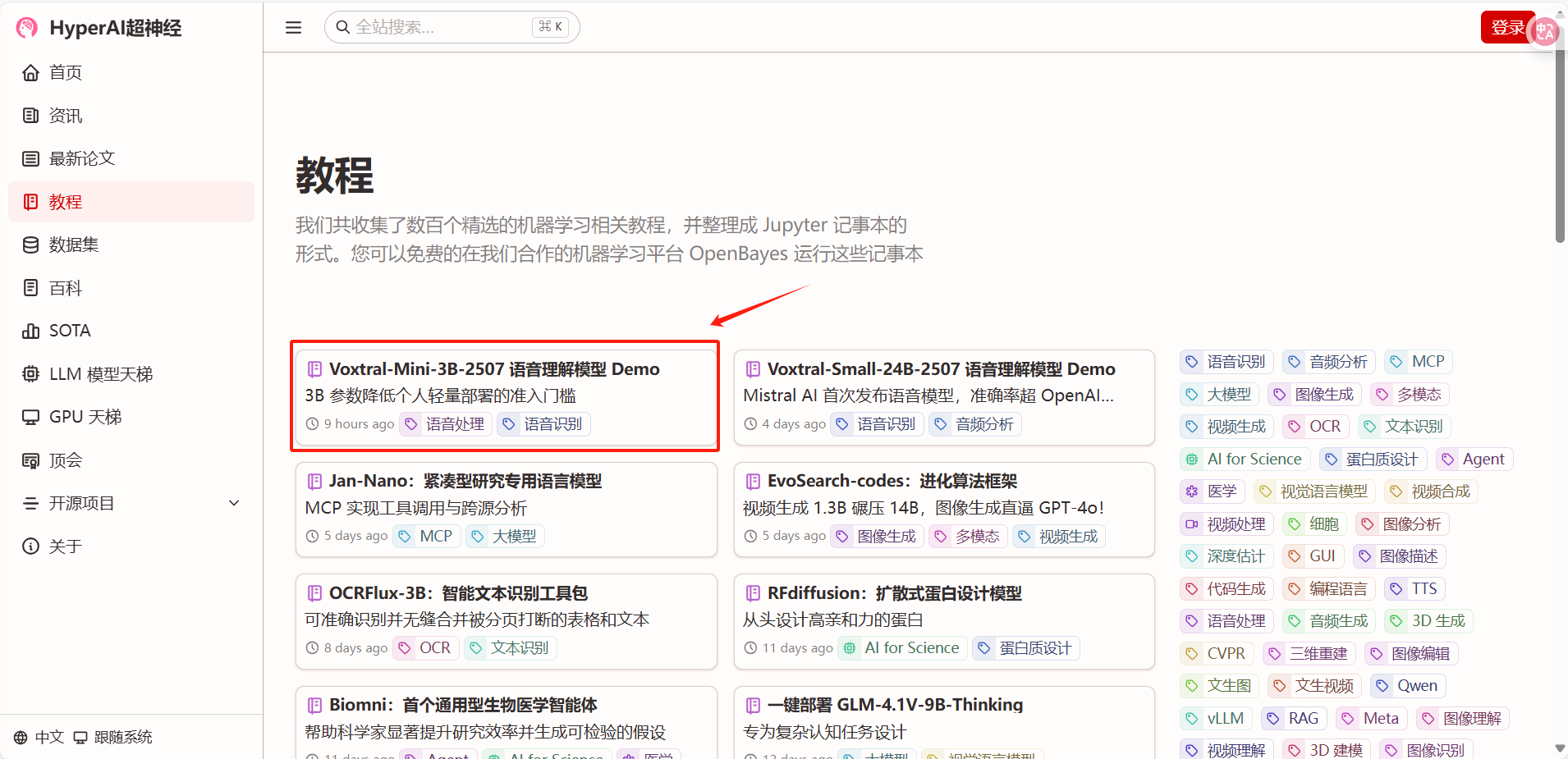1568x759 pixels.
Task: Open Voxtral-Mini-3B-2507 tutorial link
Action: (494, 369)
